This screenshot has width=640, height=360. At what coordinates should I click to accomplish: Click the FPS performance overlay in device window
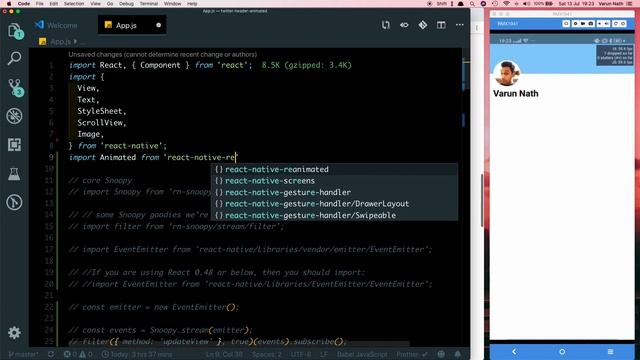(615, 56)
